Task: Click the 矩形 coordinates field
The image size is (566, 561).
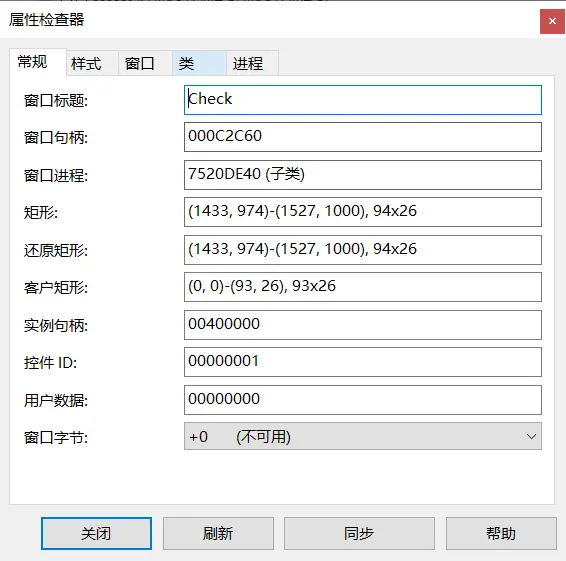Action: click(363, 212)
